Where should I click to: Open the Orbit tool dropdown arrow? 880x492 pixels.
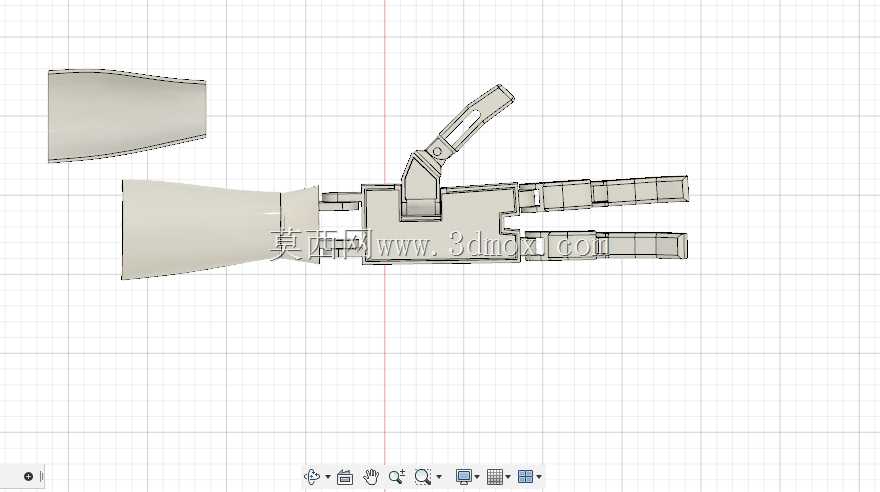[328, 477]
